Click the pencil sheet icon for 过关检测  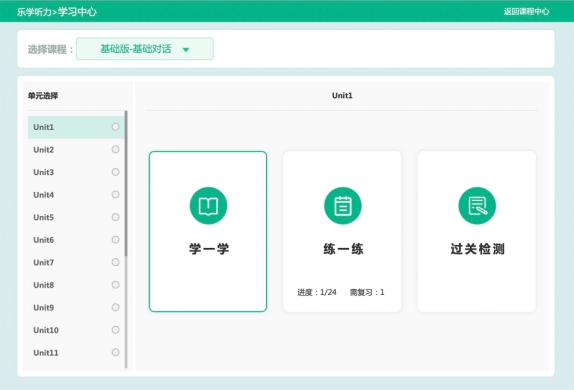pyautogui.click(x=477, y=206)
